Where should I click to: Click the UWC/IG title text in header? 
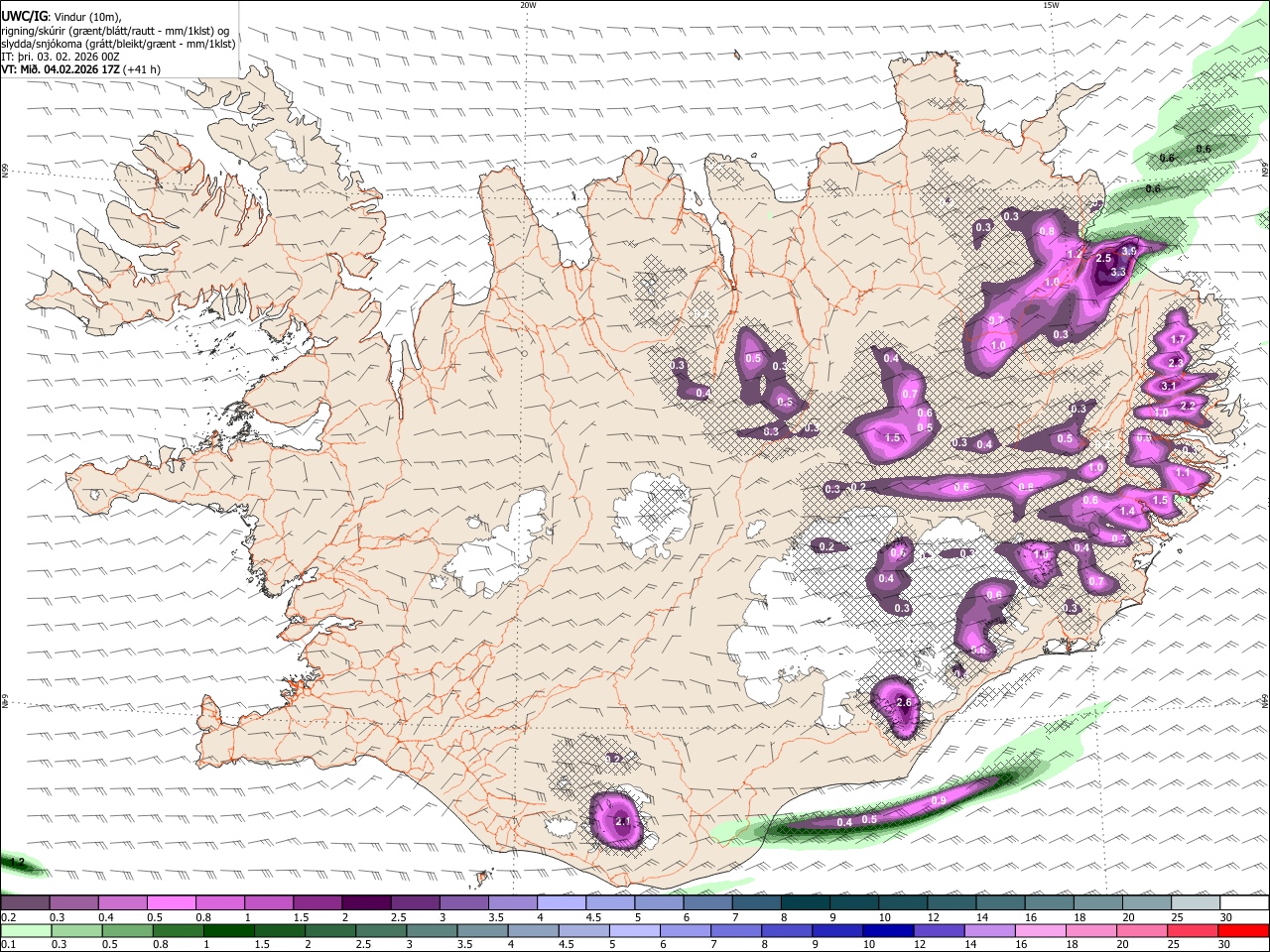click(x=23, y=15)
